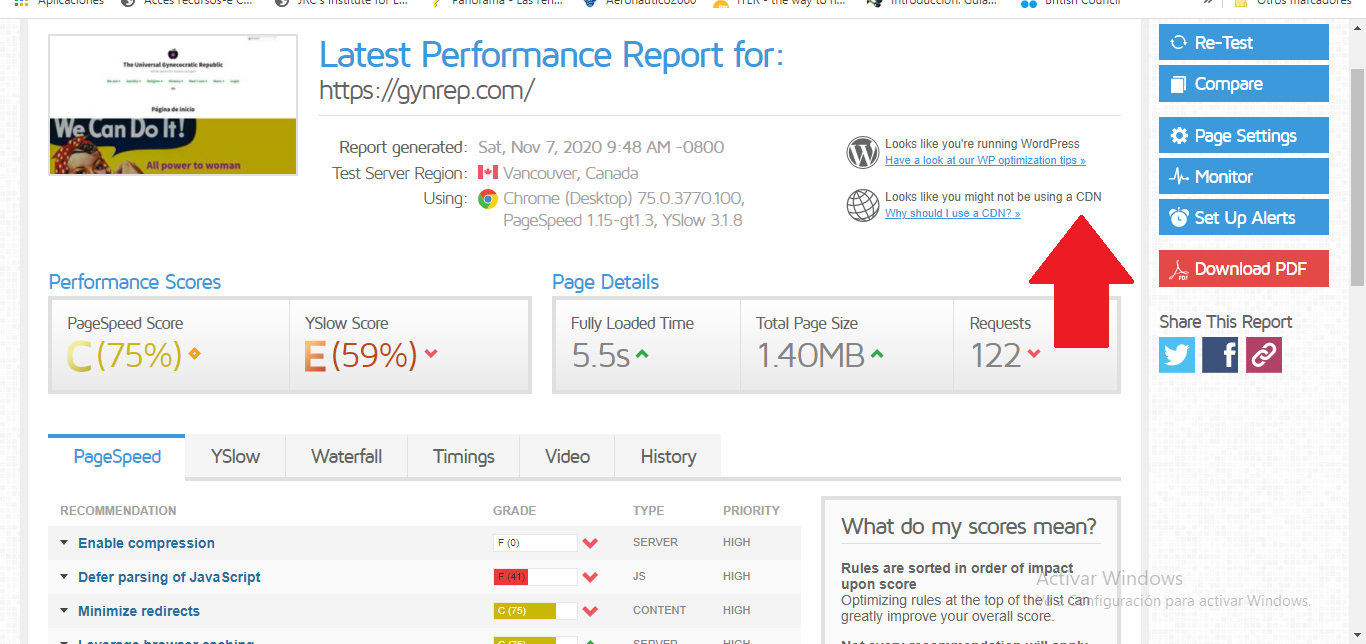Viewport: 1366px width, 644px height.
Task: Switch to the YSlow tab
Action: coord(235,456)
